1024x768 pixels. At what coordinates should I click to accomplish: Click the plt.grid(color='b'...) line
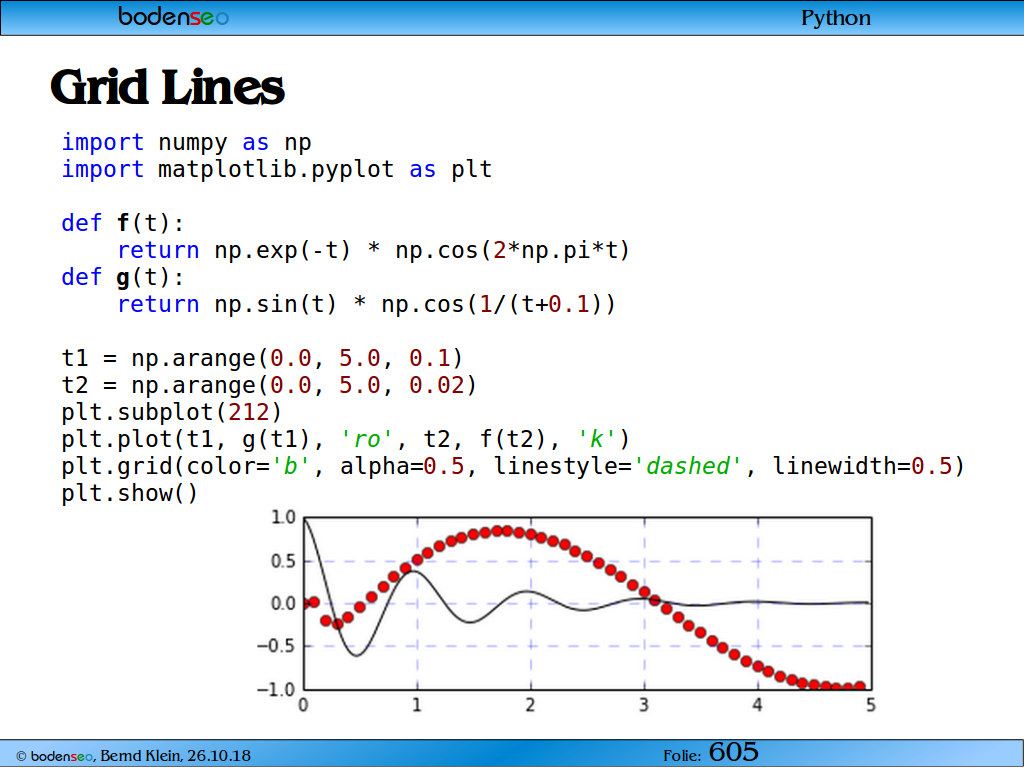tap(513, 466)
